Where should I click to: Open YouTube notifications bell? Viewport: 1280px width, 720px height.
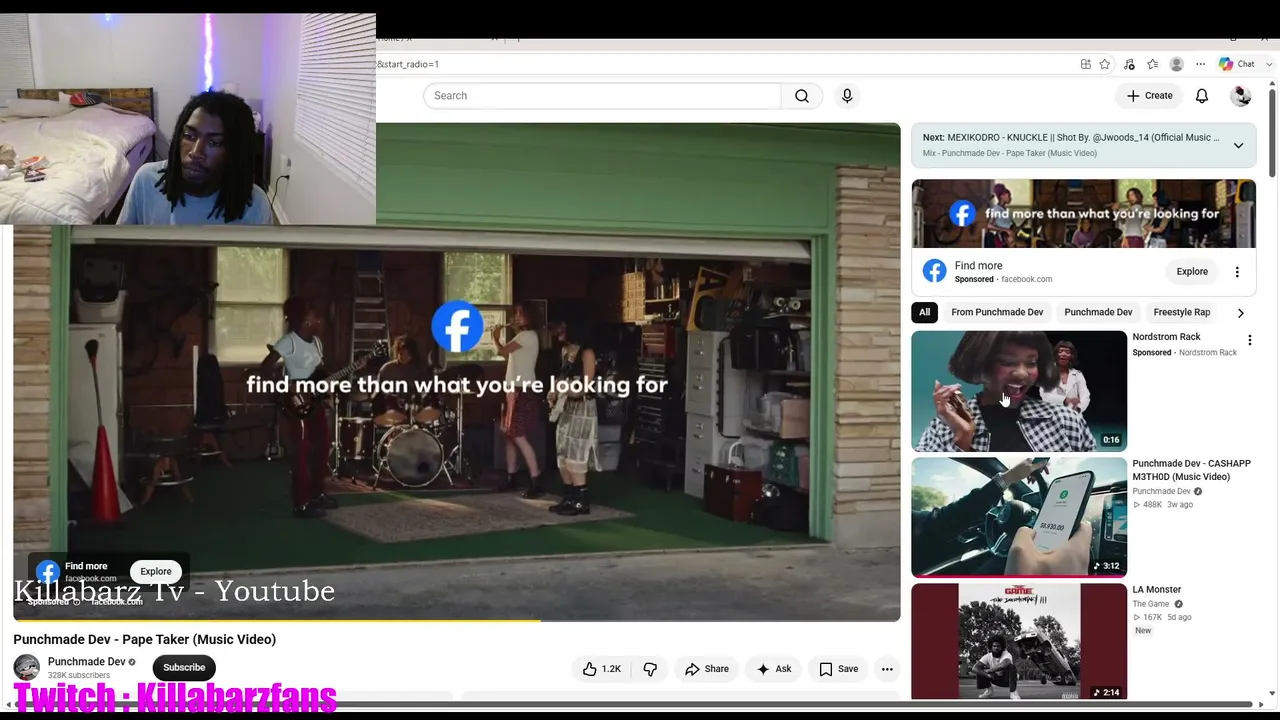[x=1202, y=96]
